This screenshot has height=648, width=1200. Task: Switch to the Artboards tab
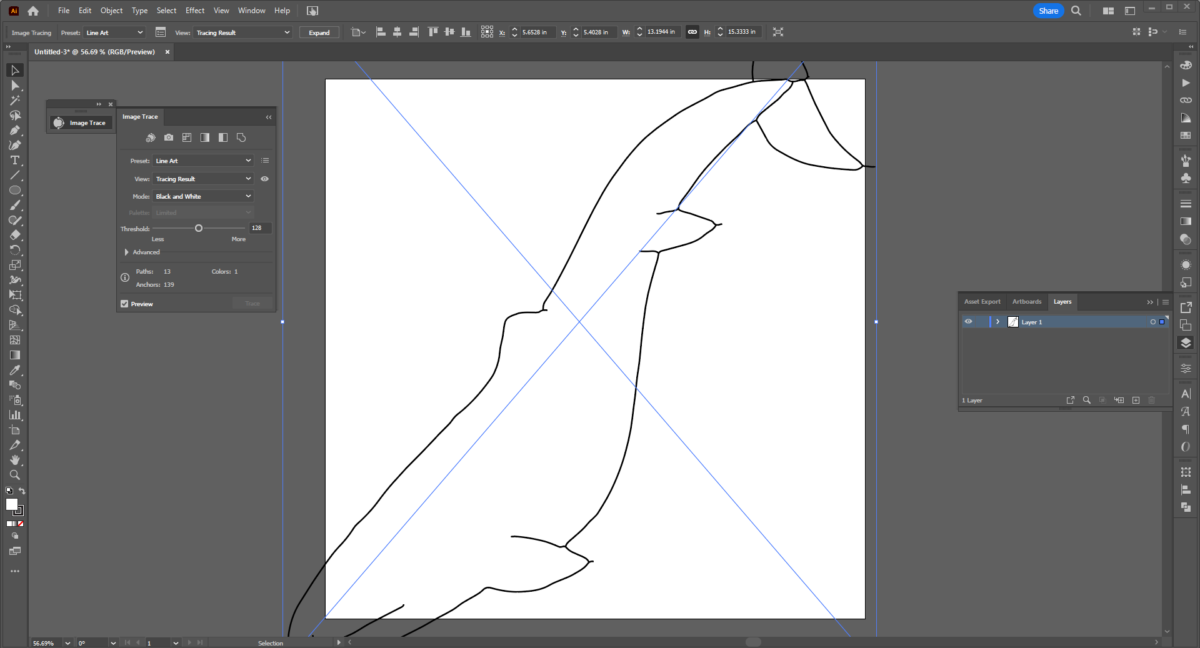coord(1026,301)
